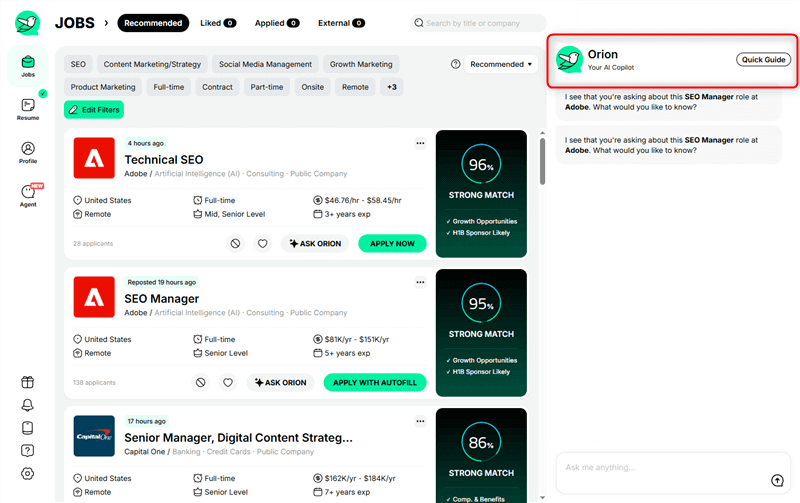The height and width of the screenshot is (503, 800).
Task: Expand the +3 more filters chip
Action: (392, 87)
